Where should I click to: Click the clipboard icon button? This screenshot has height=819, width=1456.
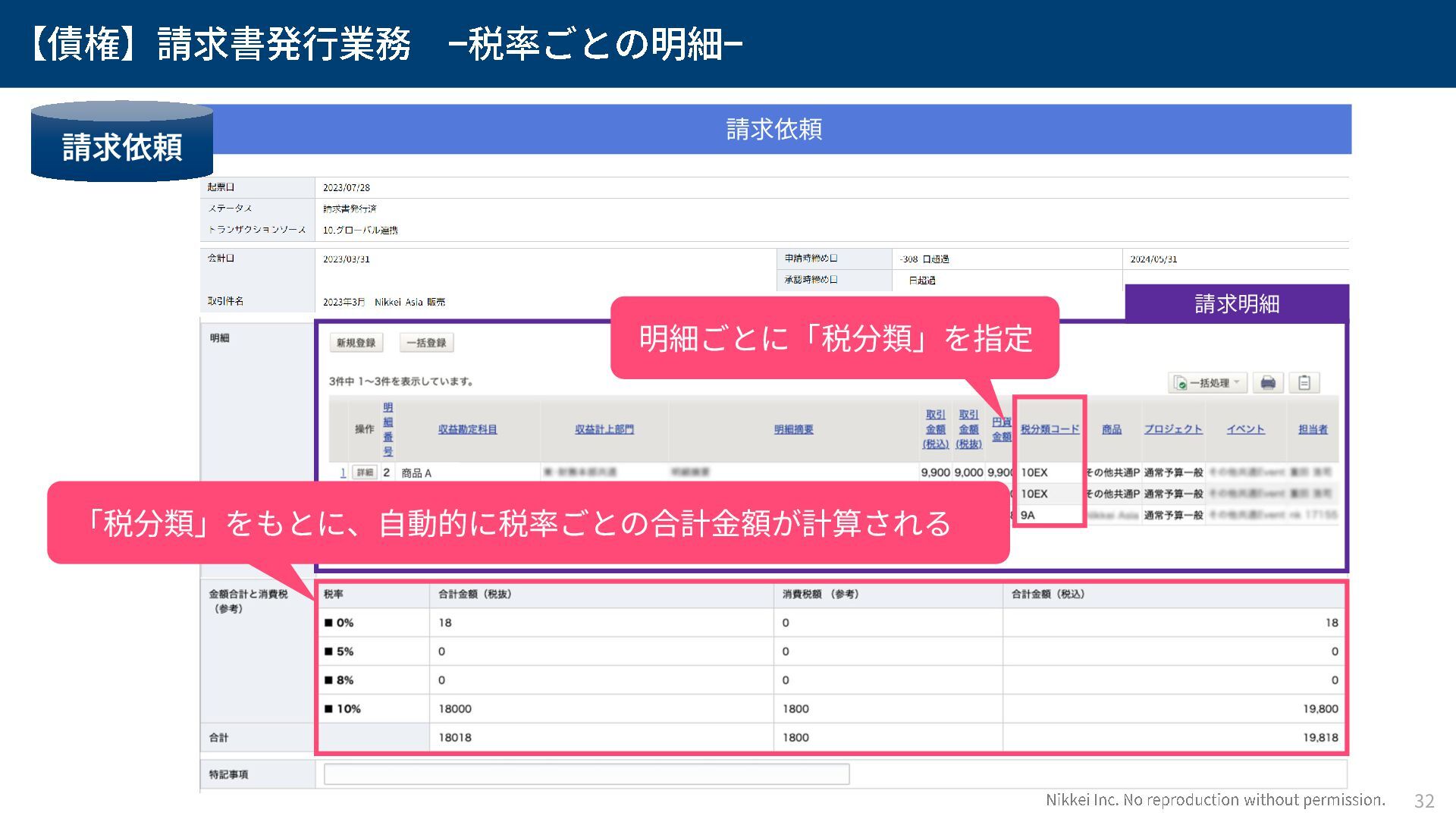pyautogui.click(x=1304, y=383)
